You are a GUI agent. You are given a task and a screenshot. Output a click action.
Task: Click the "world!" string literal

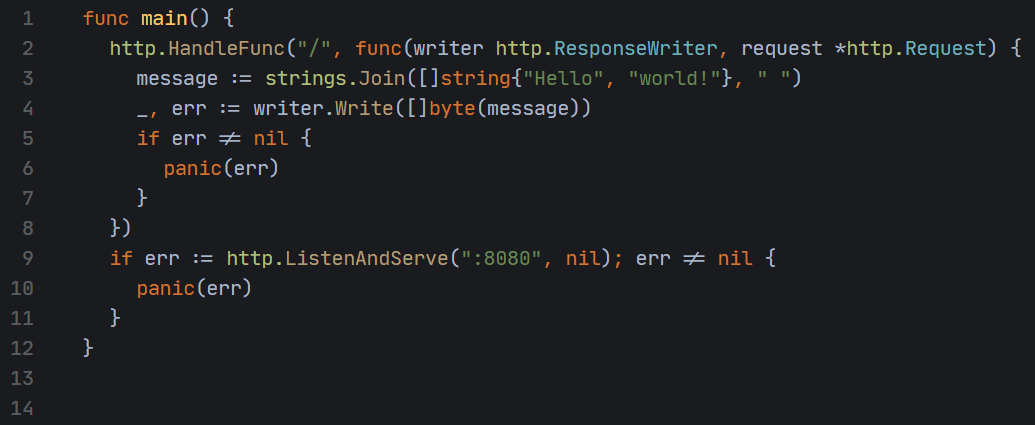click(x=674, y=79)
